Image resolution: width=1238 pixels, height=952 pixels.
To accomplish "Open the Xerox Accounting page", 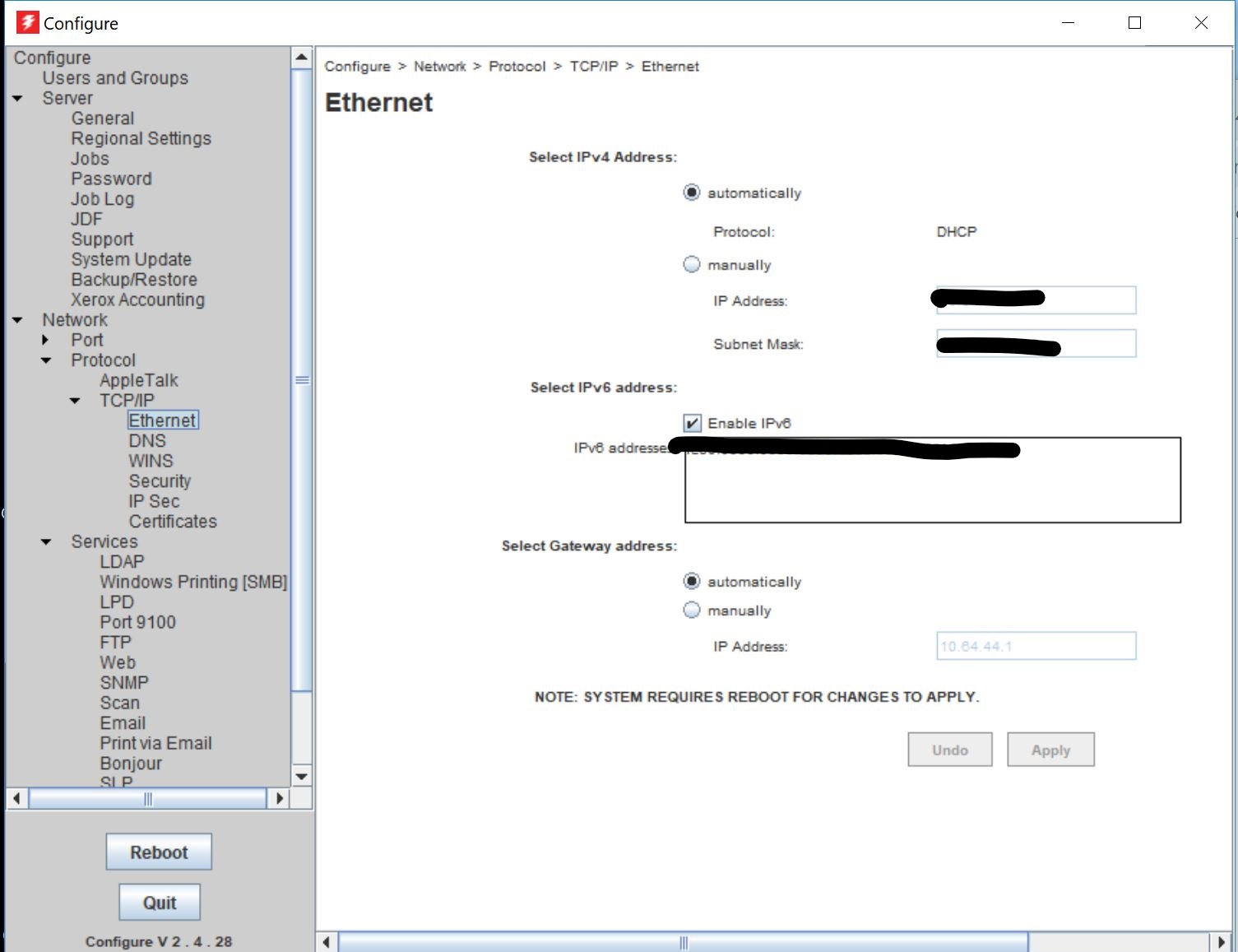I will click(x=137, y=300).
